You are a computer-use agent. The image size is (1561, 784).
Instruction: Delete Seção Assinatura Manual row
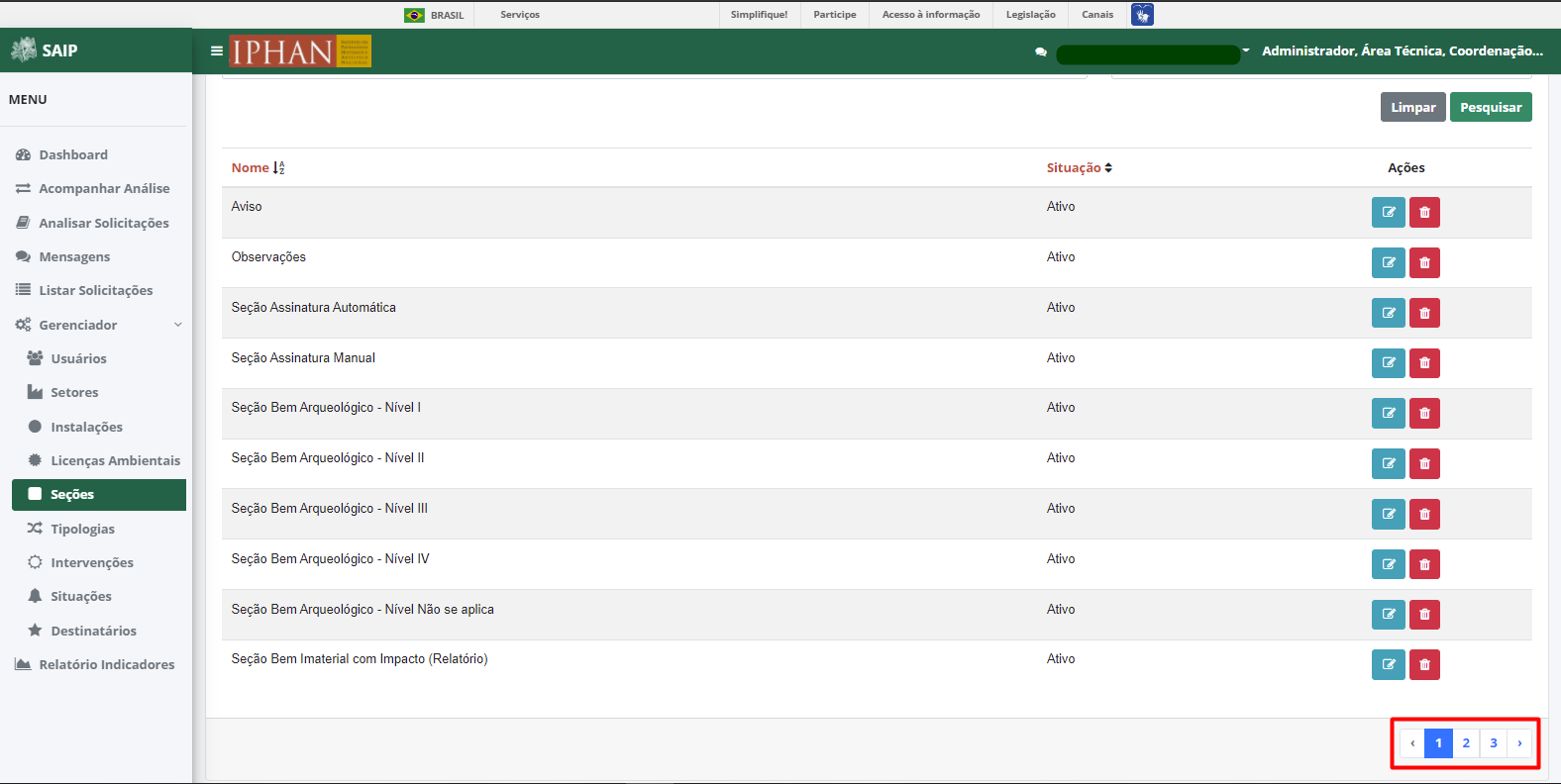(x=1424, y=363)
